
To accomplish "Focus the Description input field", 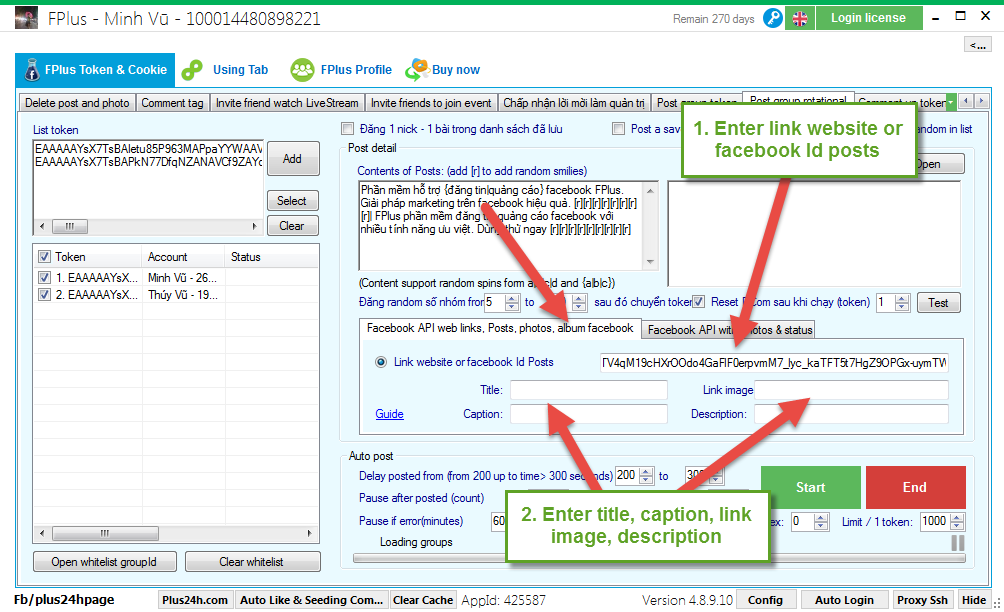I will click(x=851, y=414).
